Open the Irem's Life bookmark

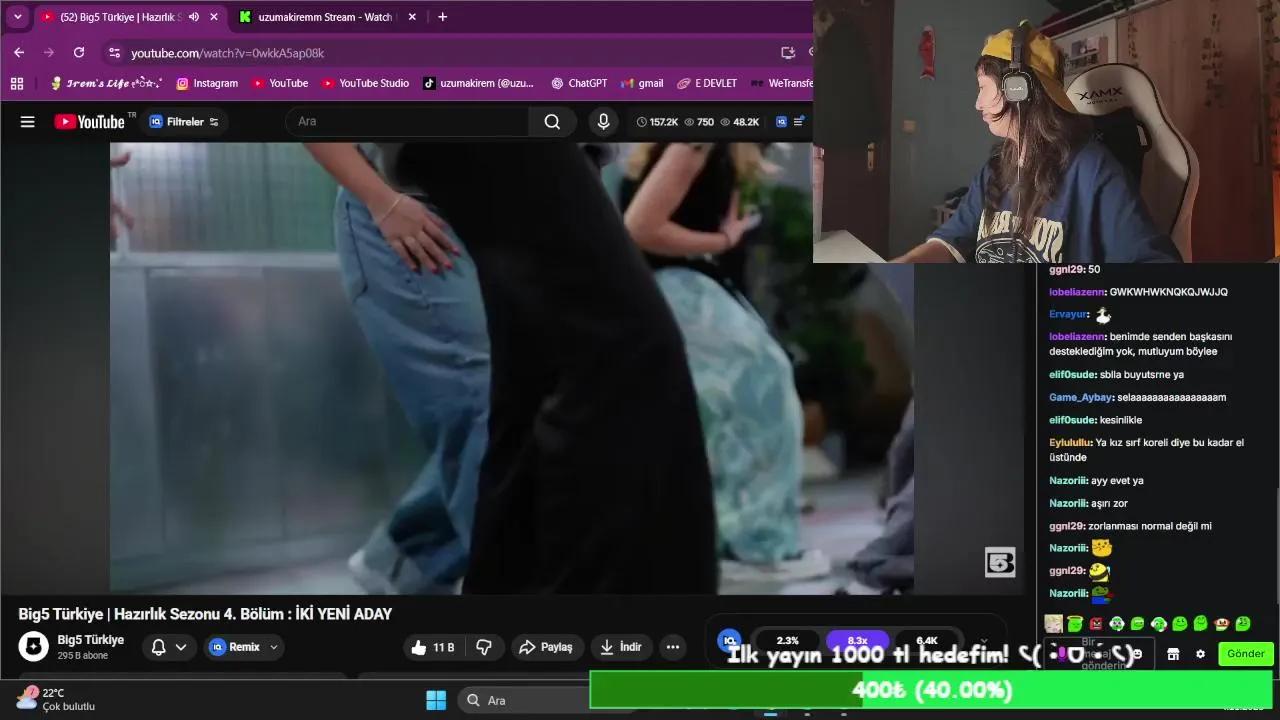click(x=106, y=84)
